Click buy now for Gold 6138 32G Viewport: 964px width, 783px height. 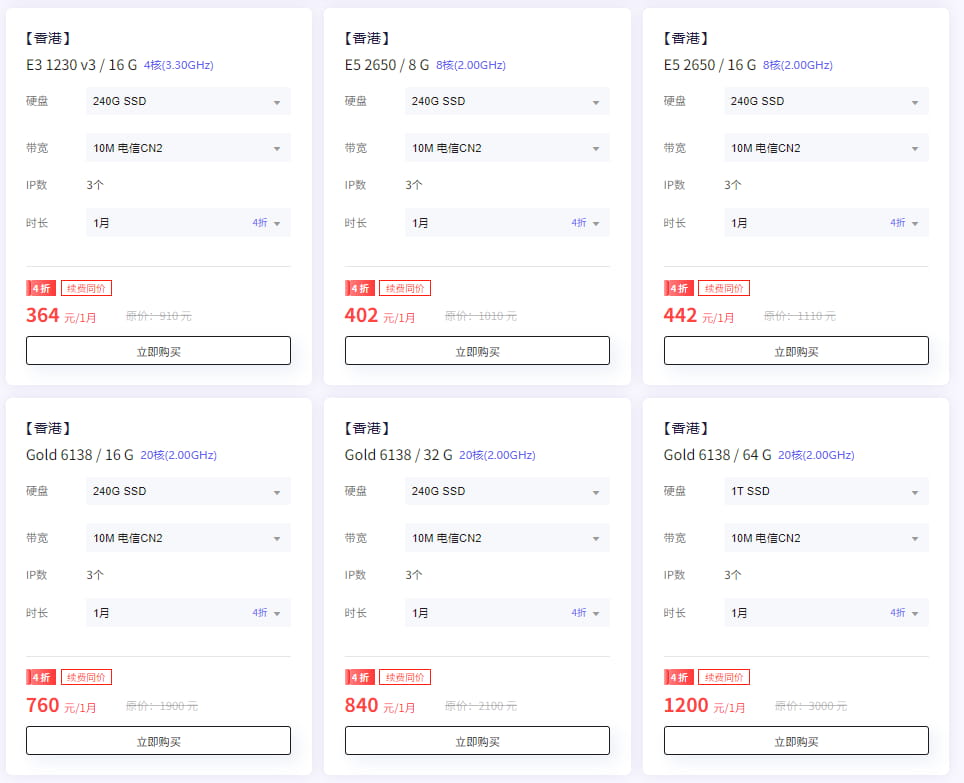[x=477, y=741]
